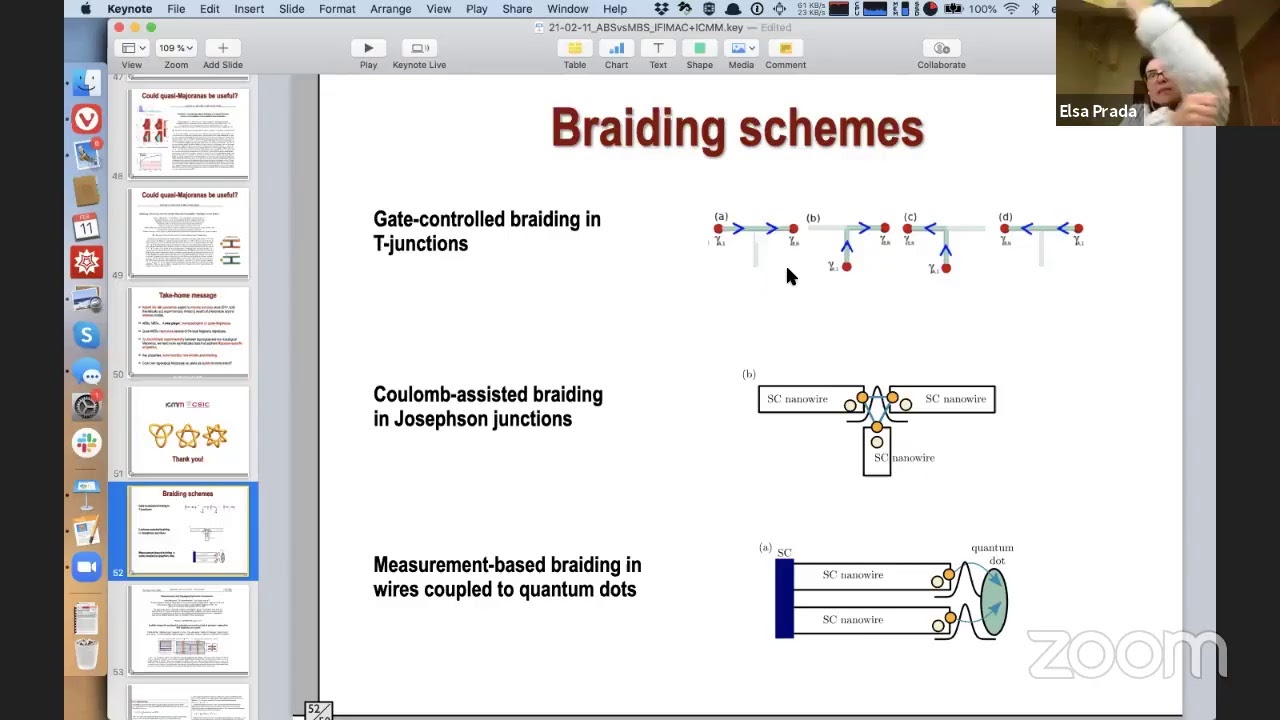Open the Media dropdown in toolbar
The image size is (1280, 720).
click(x=741, y=48)
